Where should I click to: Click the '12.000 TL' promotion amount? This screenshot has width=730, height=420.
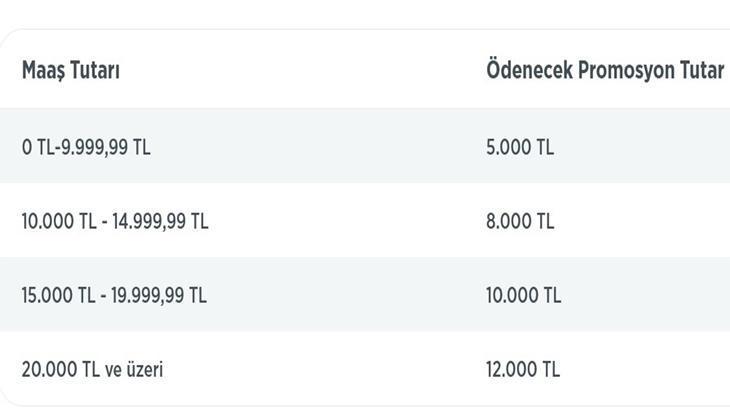523,369
